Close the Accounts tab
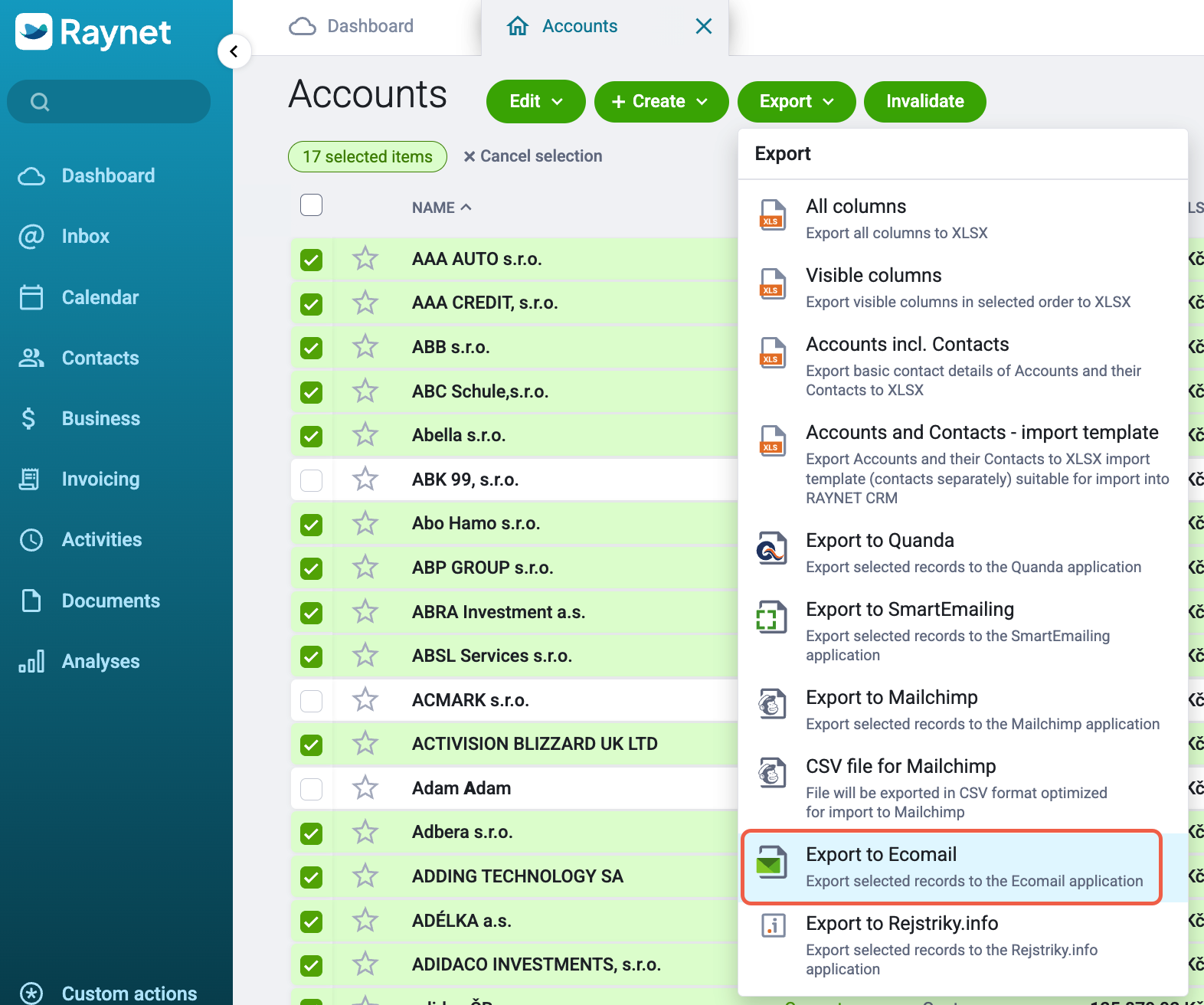The image size is (1204, 1005). pyautogui.click(x=704, y=26)
